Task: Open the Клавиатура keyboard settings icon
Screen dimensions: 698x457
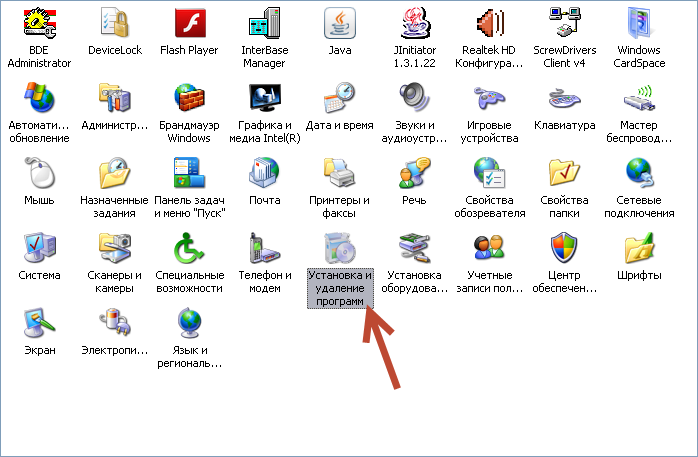Action: (565, 98)
